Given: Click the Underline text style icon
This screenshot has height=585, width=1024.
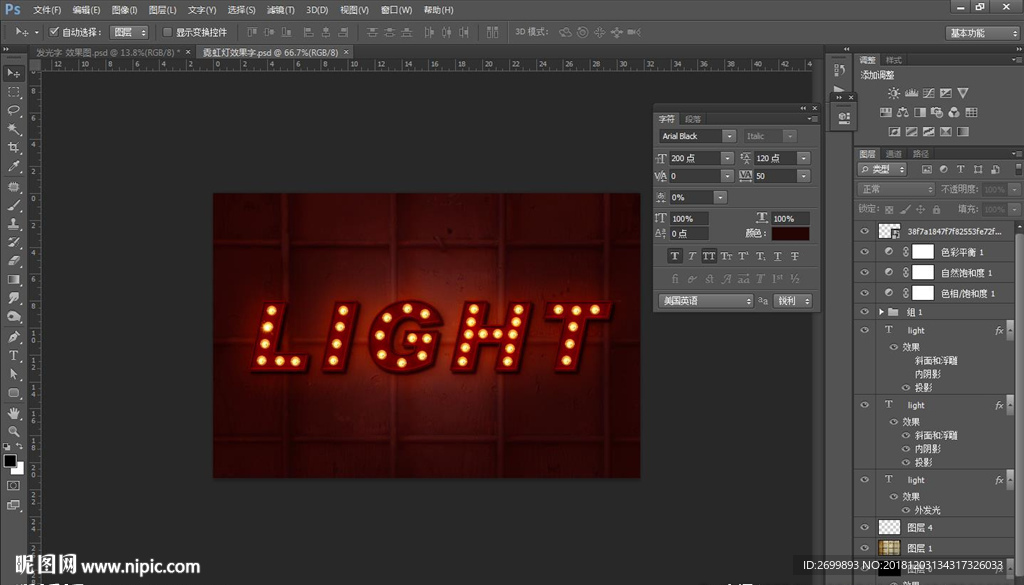Looking at the screenshot, I should point(775,256).
